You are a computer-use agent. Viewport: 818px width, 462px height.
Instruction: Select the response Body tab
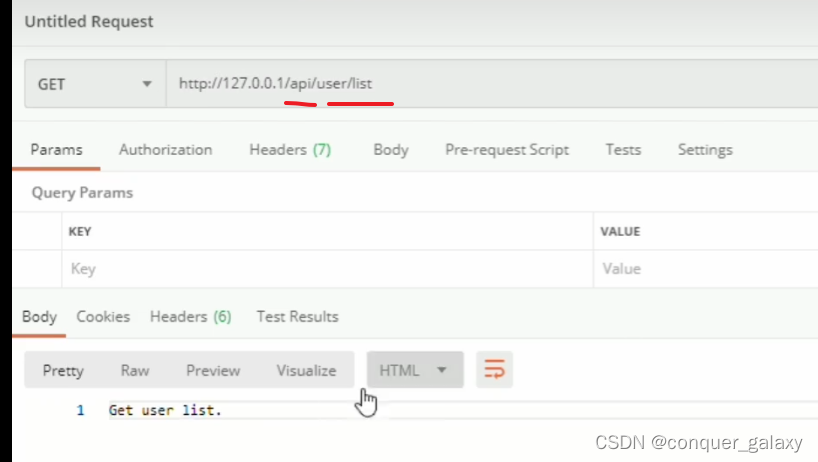click(x=39, y=317)
